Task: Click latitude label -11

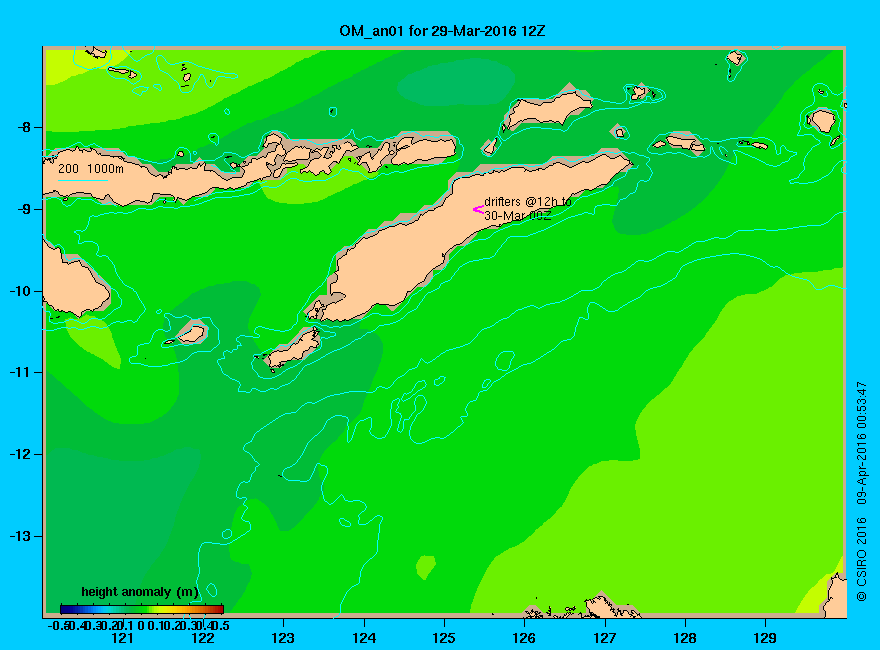Action: tap(21, 372)
